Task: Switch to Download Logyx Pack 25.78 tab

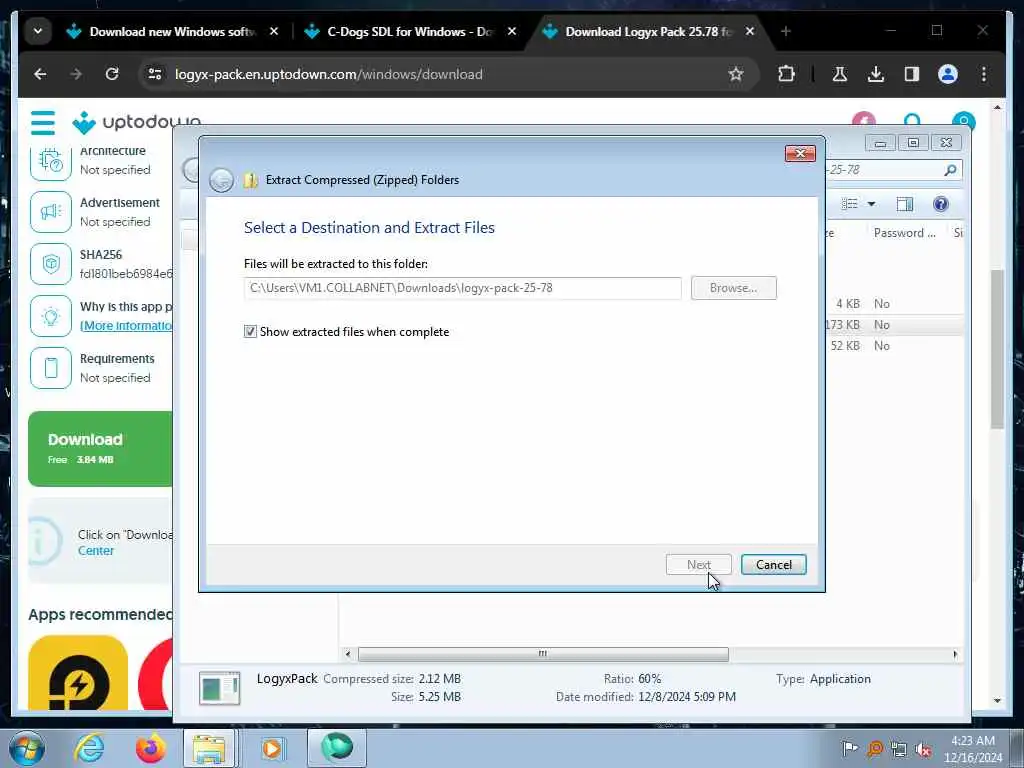Action: pos(647,31)
